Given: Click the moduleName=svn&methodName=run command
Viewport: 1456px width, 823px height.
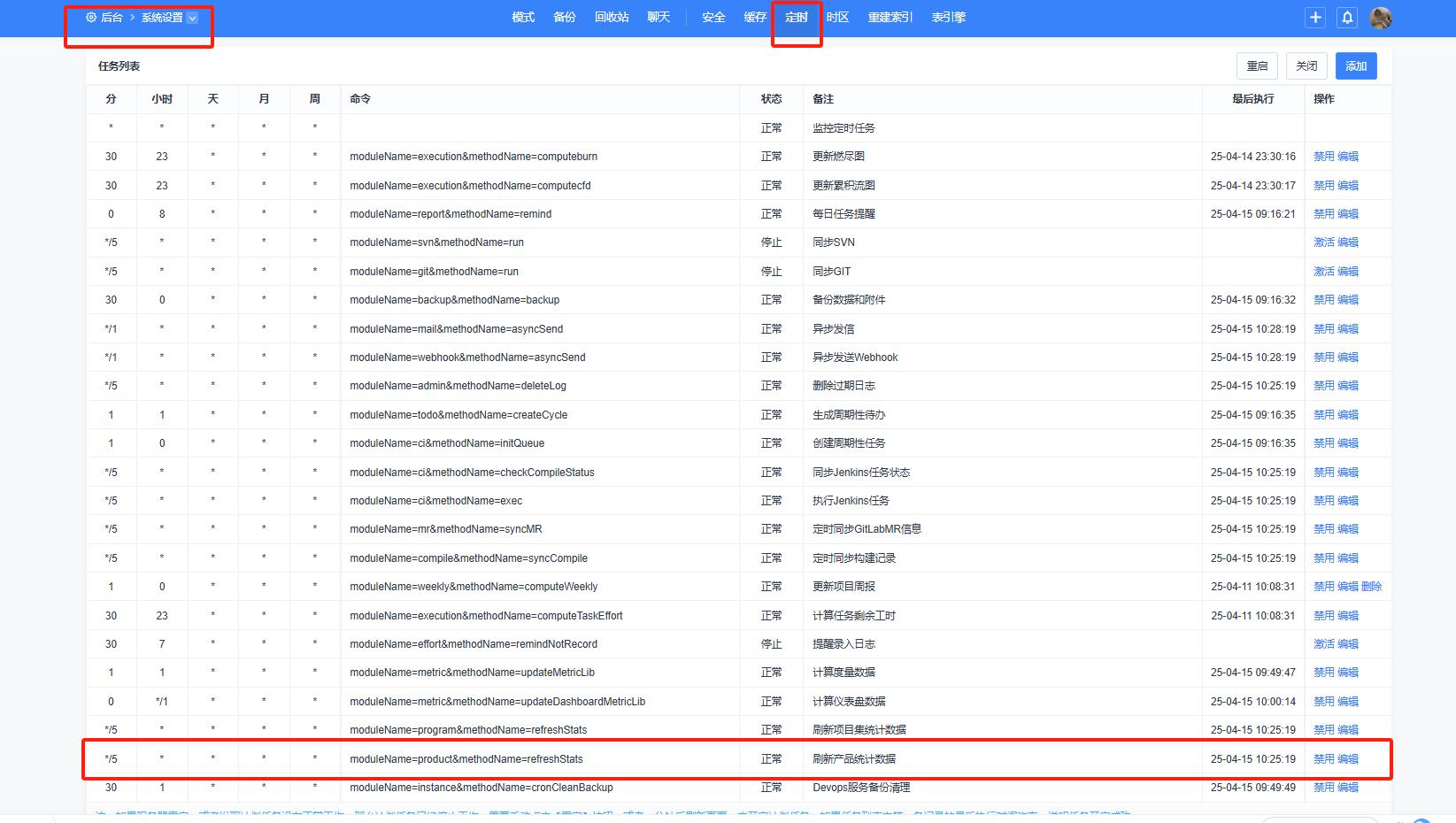Looking at the screenshot, I should pyautogui.click(x=436, y=242).
